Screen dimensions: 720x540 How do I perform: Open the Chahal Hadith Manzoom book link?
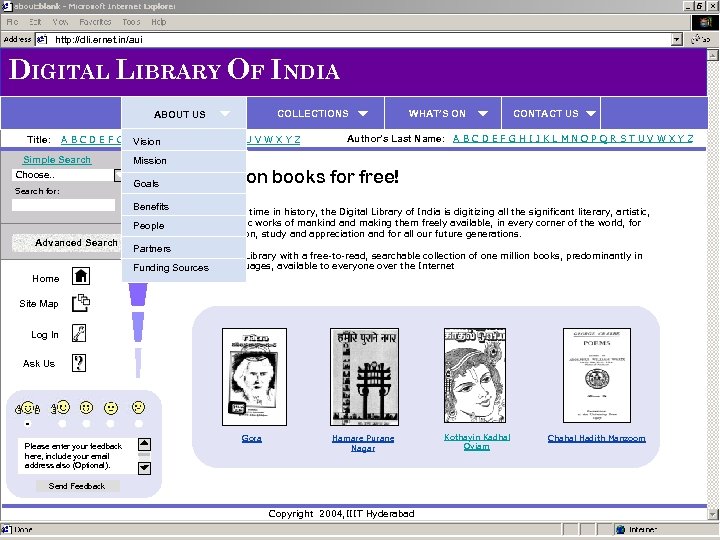coord(596,438)
